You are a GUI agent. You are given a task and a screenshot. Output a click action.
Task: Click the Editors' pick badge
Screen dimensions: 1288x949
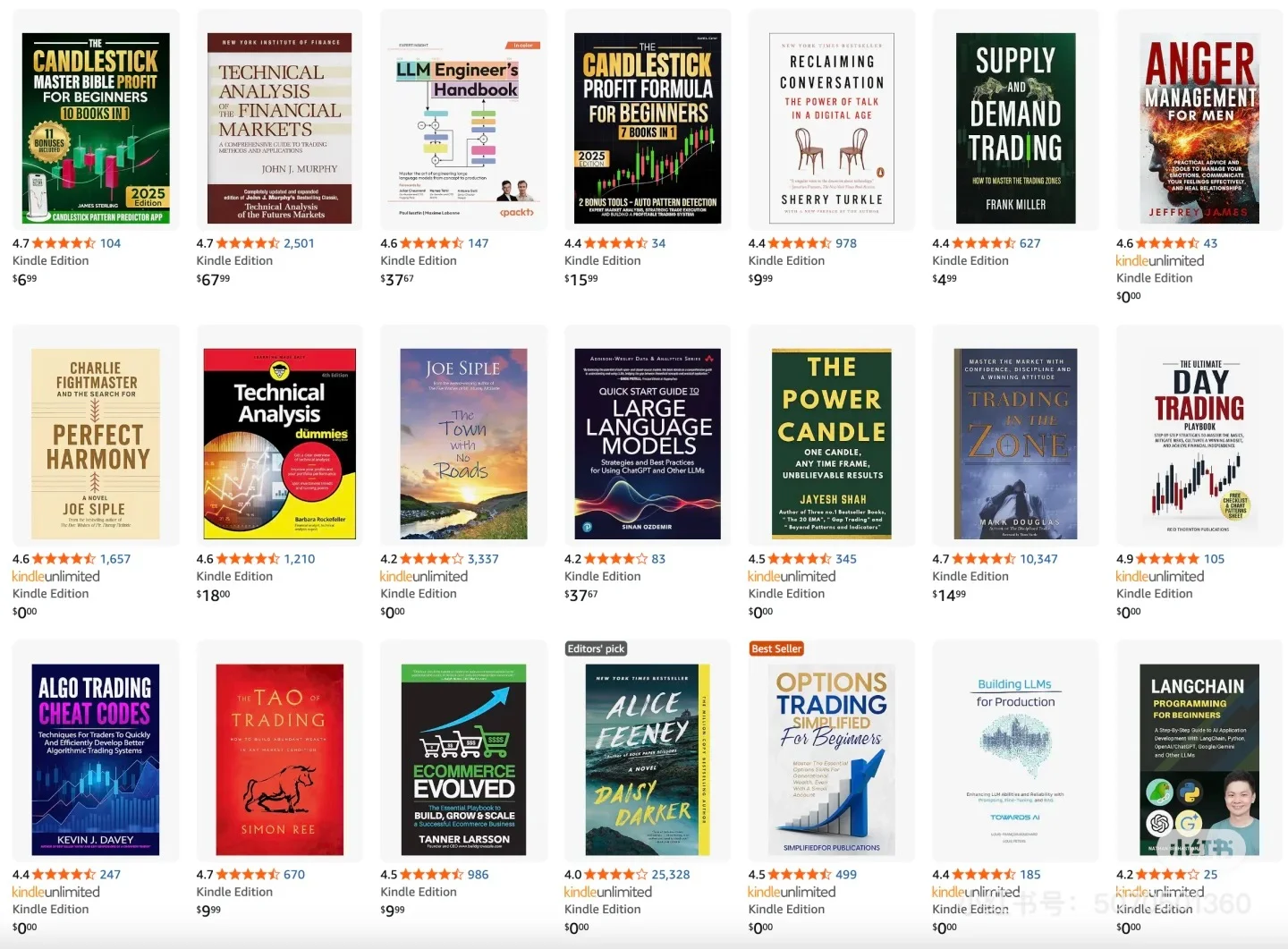pos(597,648)
